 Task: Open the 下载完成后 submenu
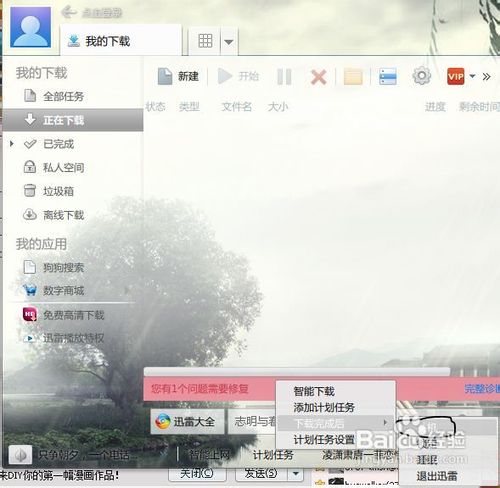tap(336, 423)
